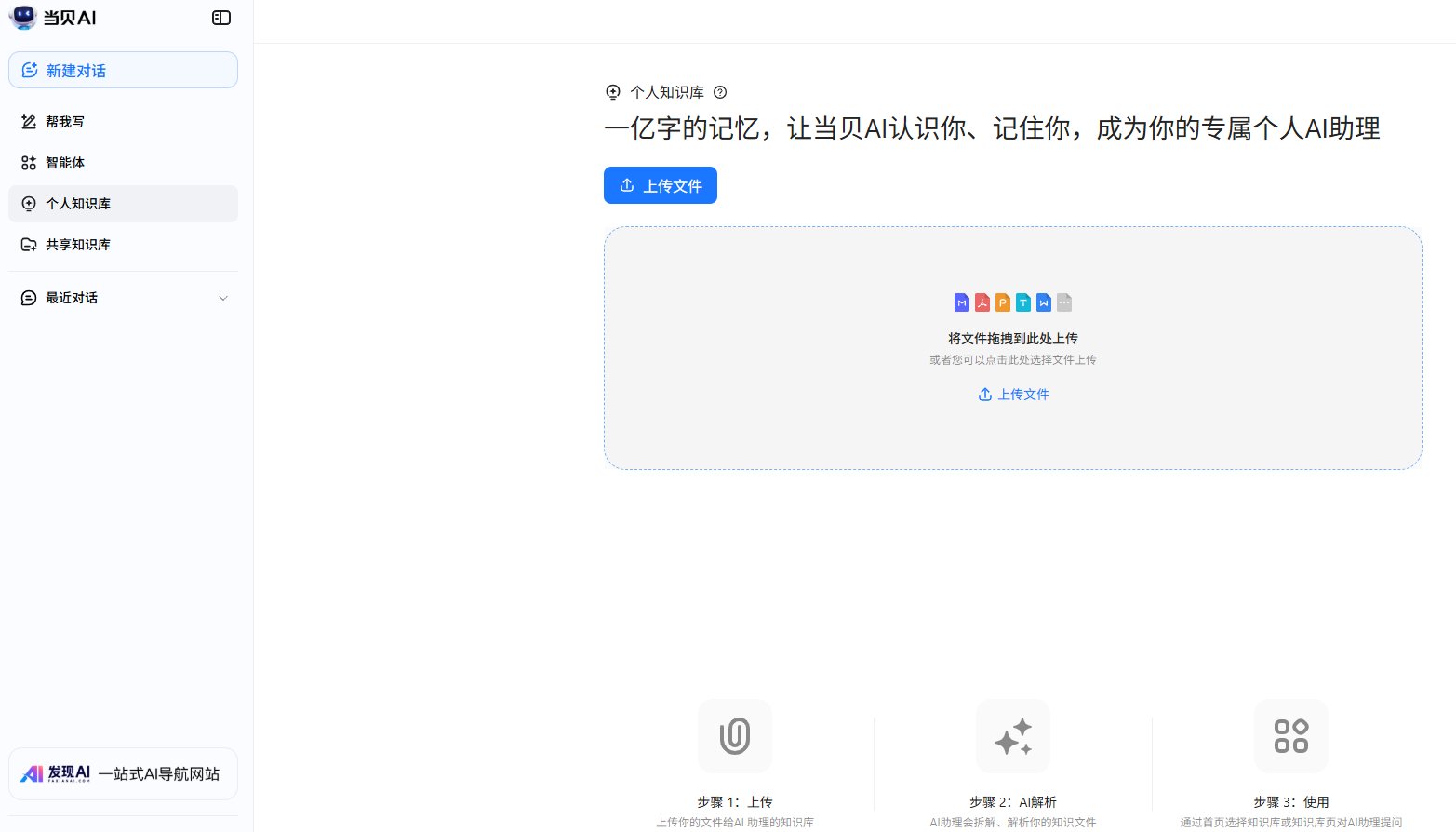Start a new chat with 新建对话
The image size is (1456, 832).
[x=123, y=70]
